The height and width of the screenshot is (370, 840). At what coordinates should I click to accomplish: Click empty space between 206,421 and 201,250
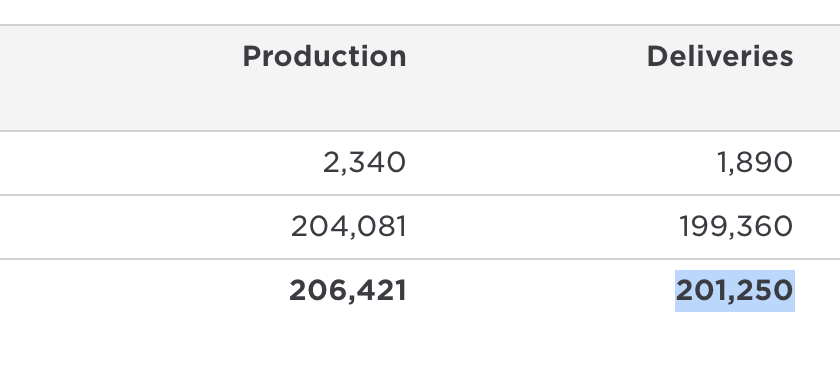click(x=541, y=291)
